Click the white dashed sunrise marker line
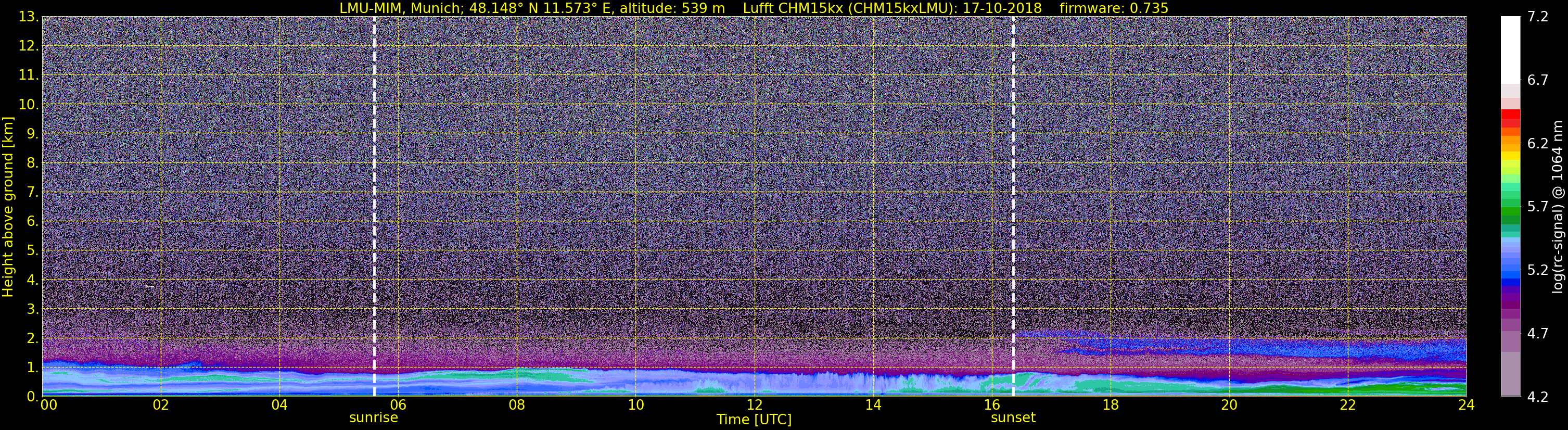The width and height of the screenshot is (1568, 430). [x=374, y=207]
